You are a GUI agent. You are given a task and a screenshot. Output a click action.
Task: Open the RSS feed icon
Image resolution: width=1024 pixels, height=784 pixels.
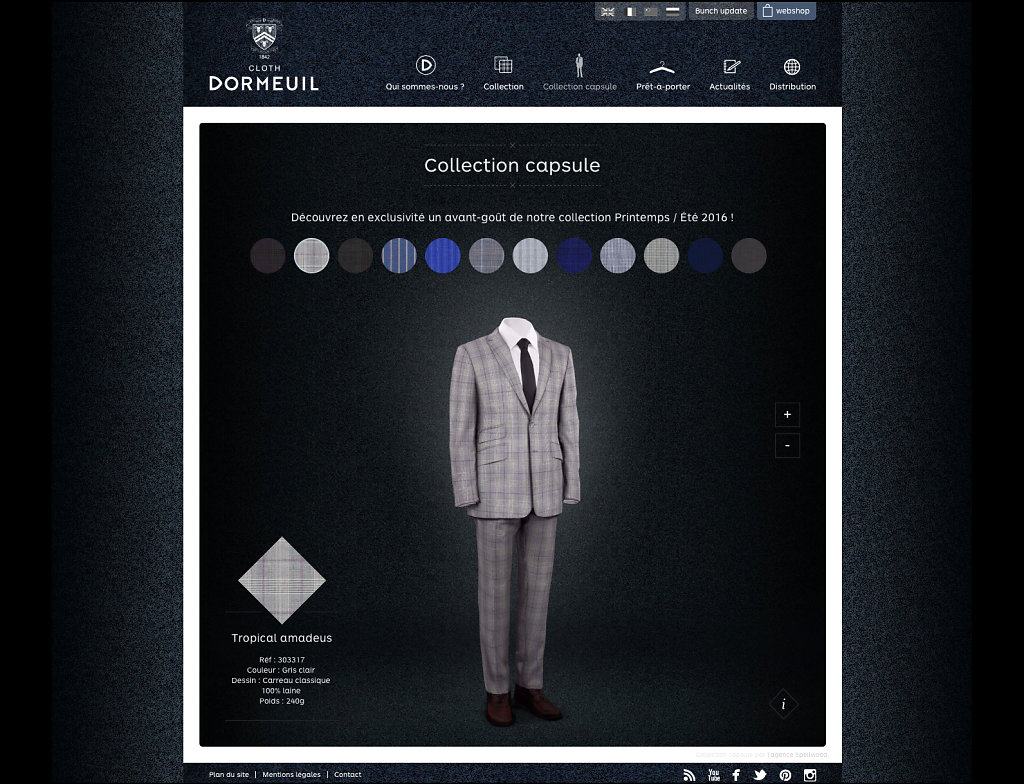click(x=689, y=776)
